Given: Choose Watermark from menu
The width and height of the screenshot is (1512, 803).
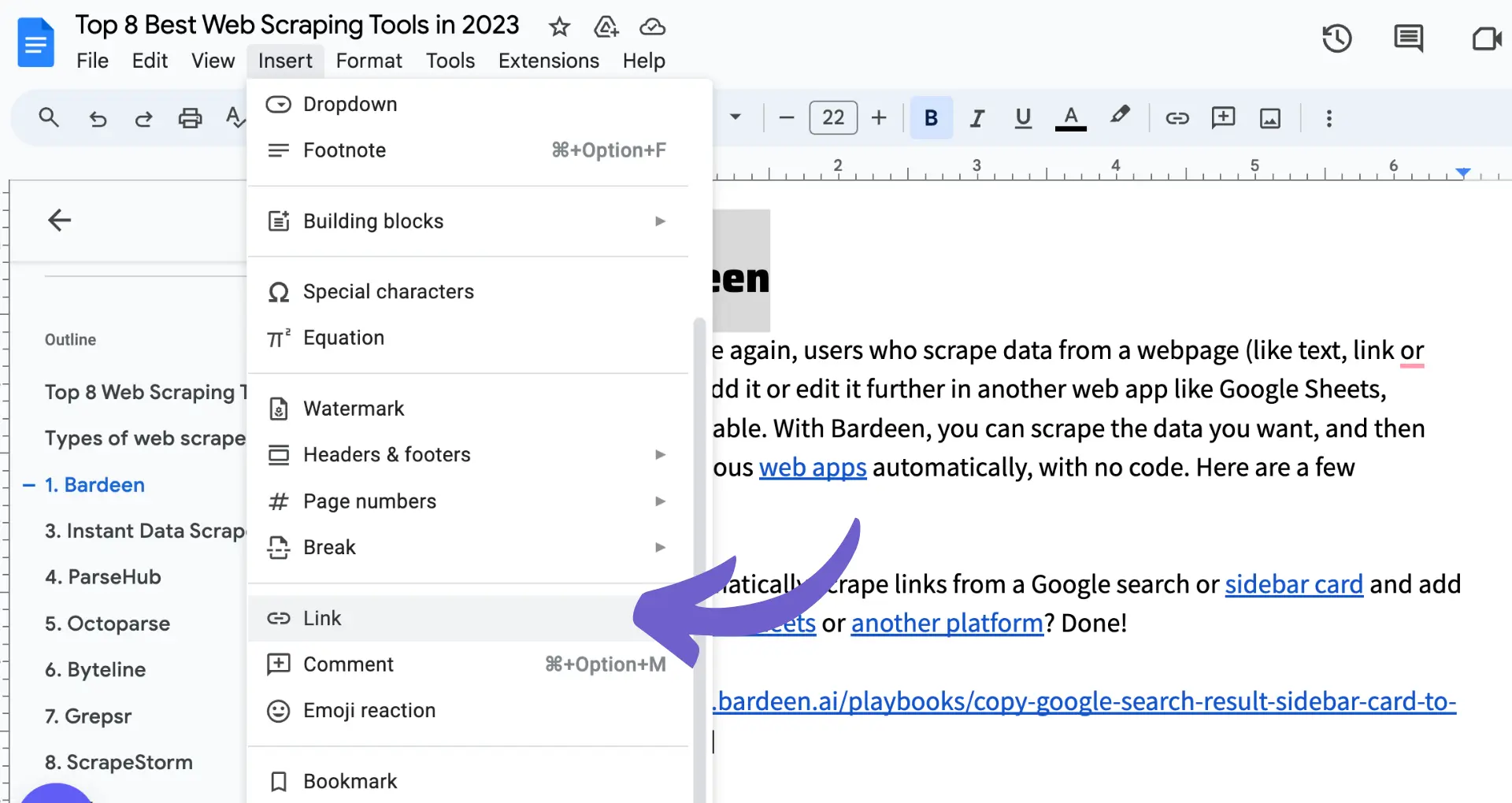Looking at the screenshot, I should 468,409.
